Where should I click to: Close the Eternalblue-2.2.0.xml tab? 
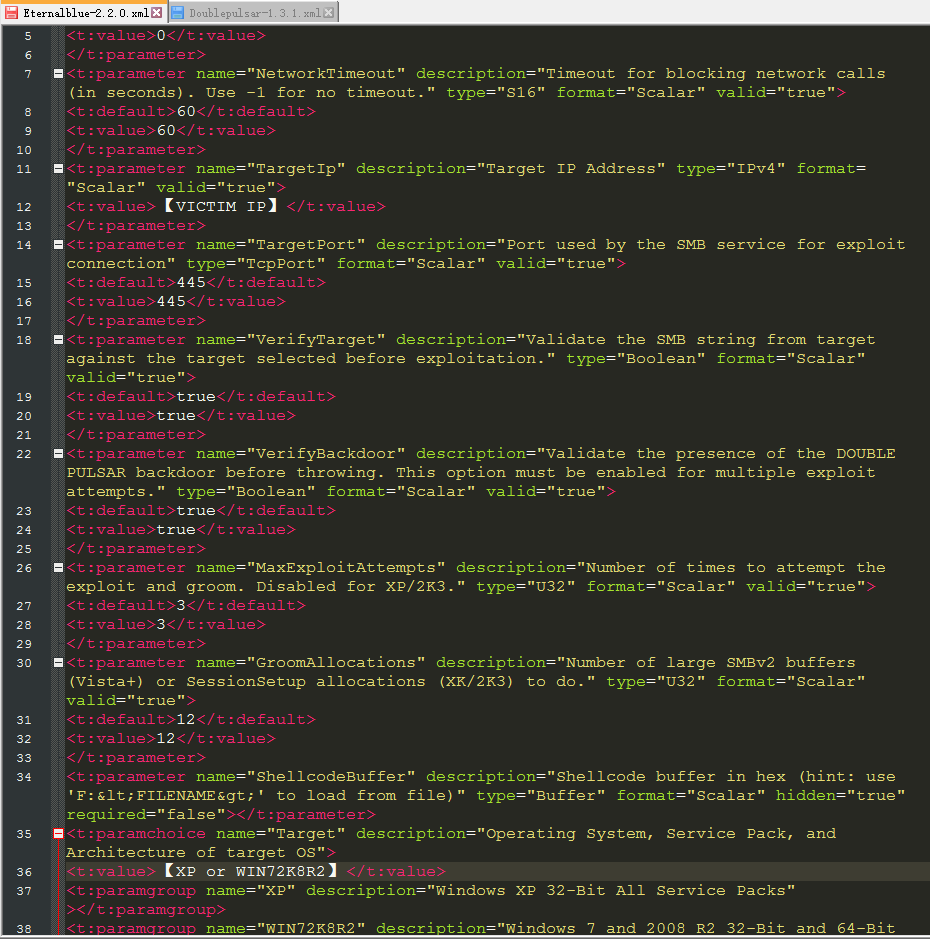tap(156, 13)
